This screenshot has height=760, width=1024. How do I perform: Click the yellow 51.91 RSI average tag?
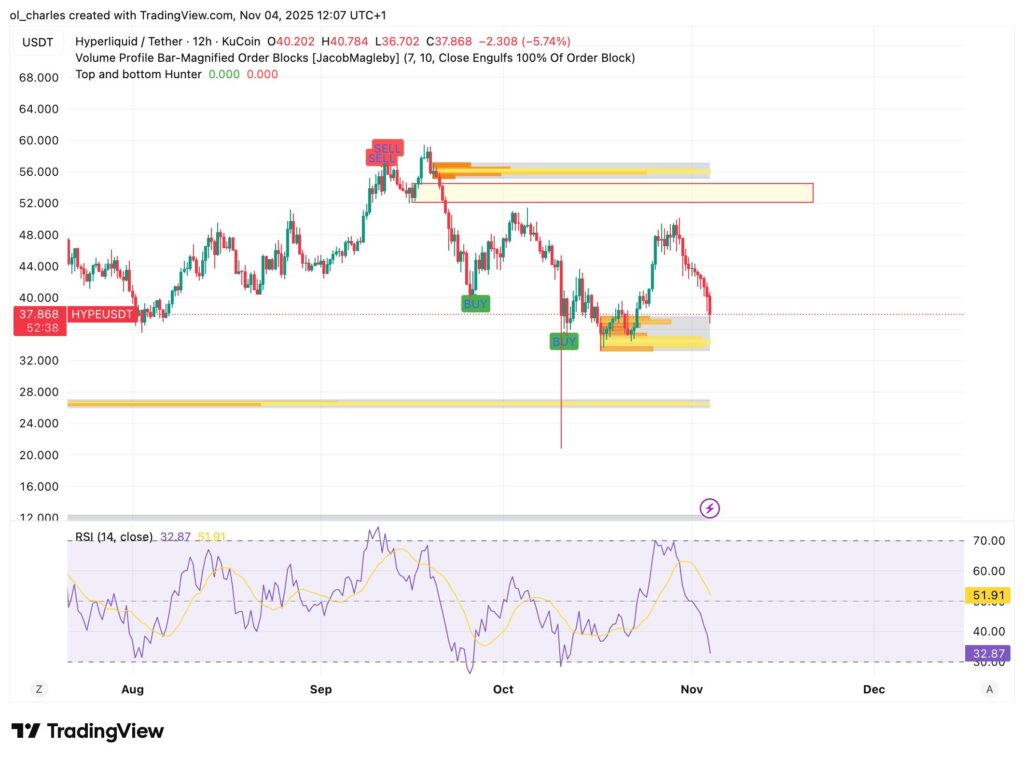(988, 596)
